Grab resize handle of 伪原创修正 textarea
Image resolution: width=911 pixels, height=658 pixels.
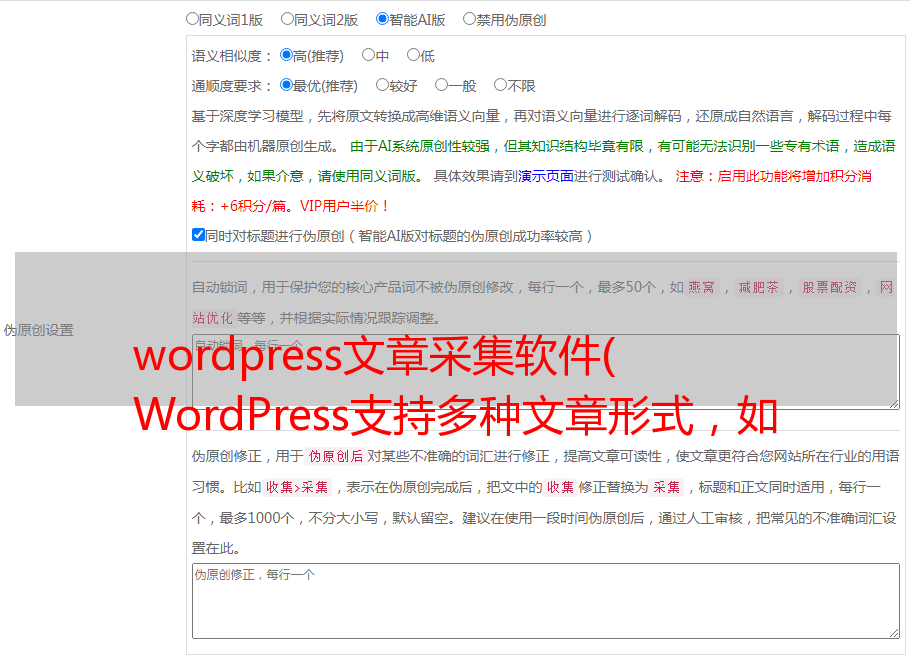pyautogui.click(x=894, y=633)
